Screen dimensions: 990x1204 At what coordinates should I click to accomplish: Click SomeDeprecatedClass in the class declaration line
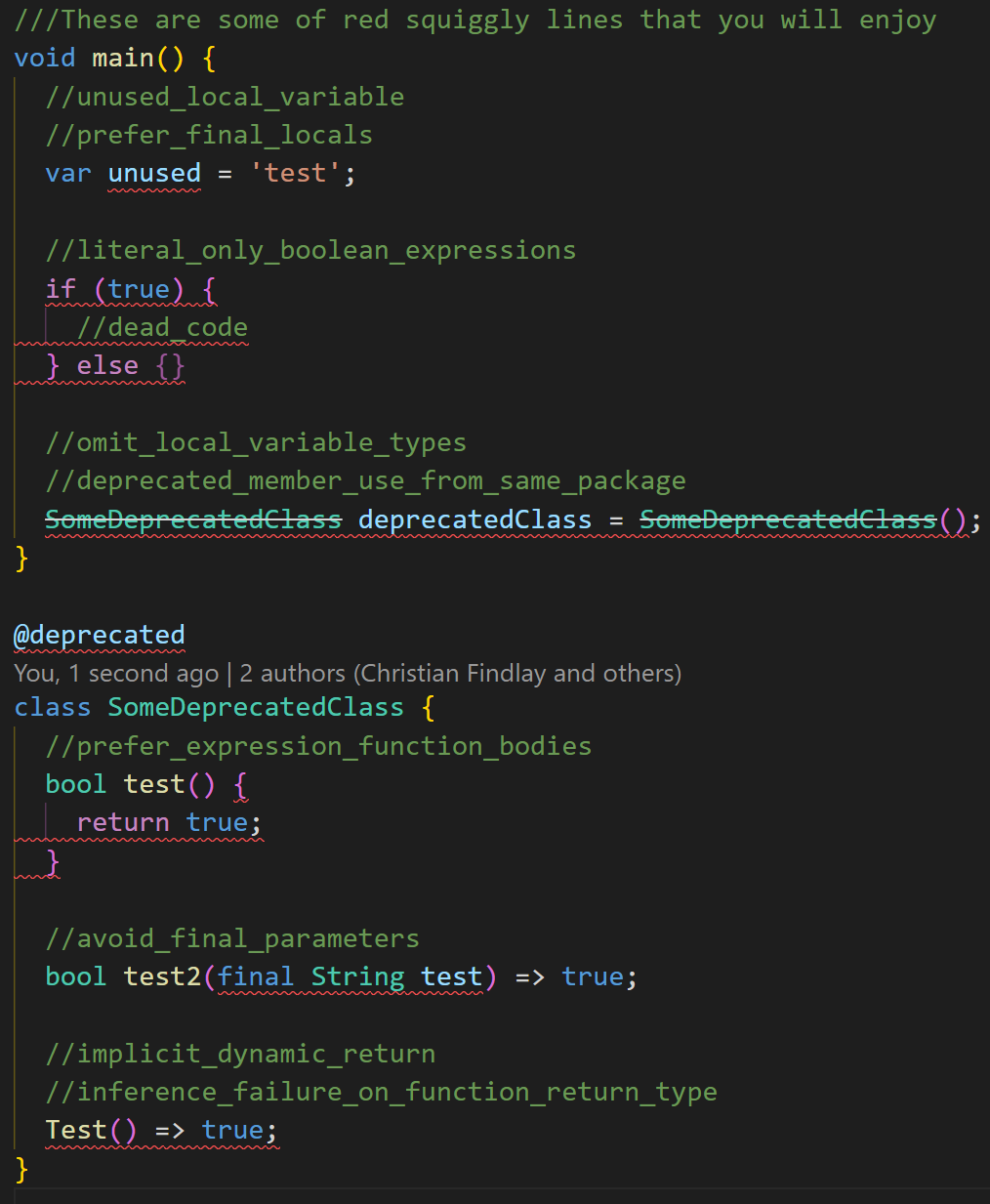256,708
